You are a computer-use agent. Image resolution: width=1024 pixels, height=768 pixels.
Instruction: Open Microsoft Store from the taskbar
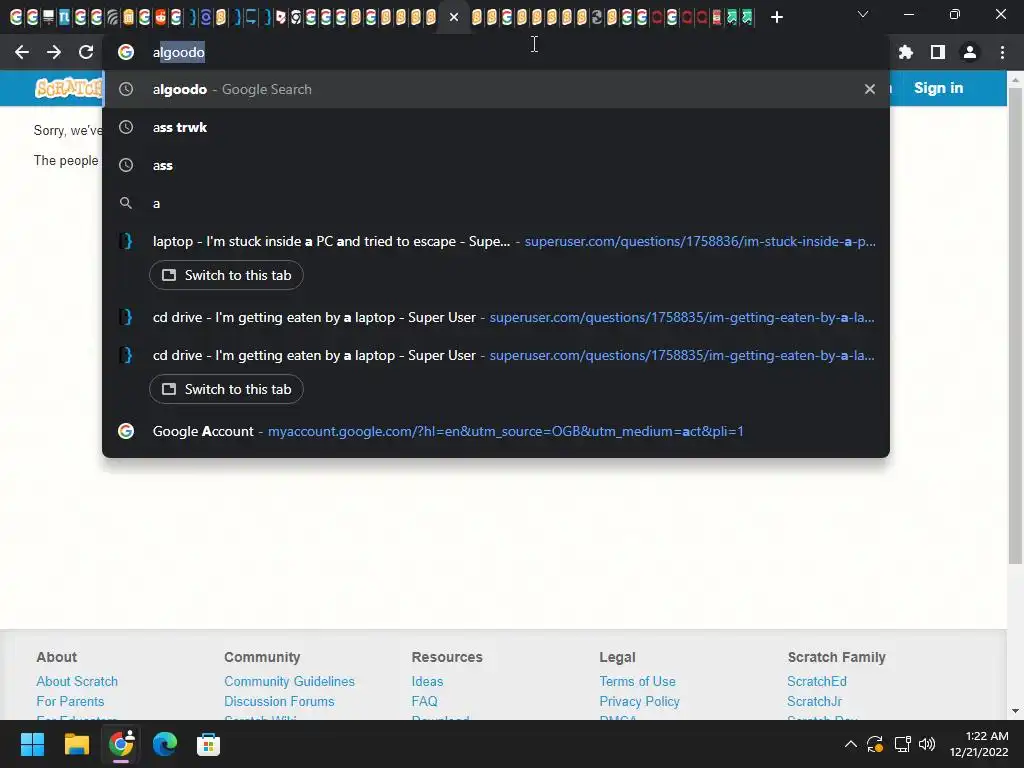[x=208, y=744]
